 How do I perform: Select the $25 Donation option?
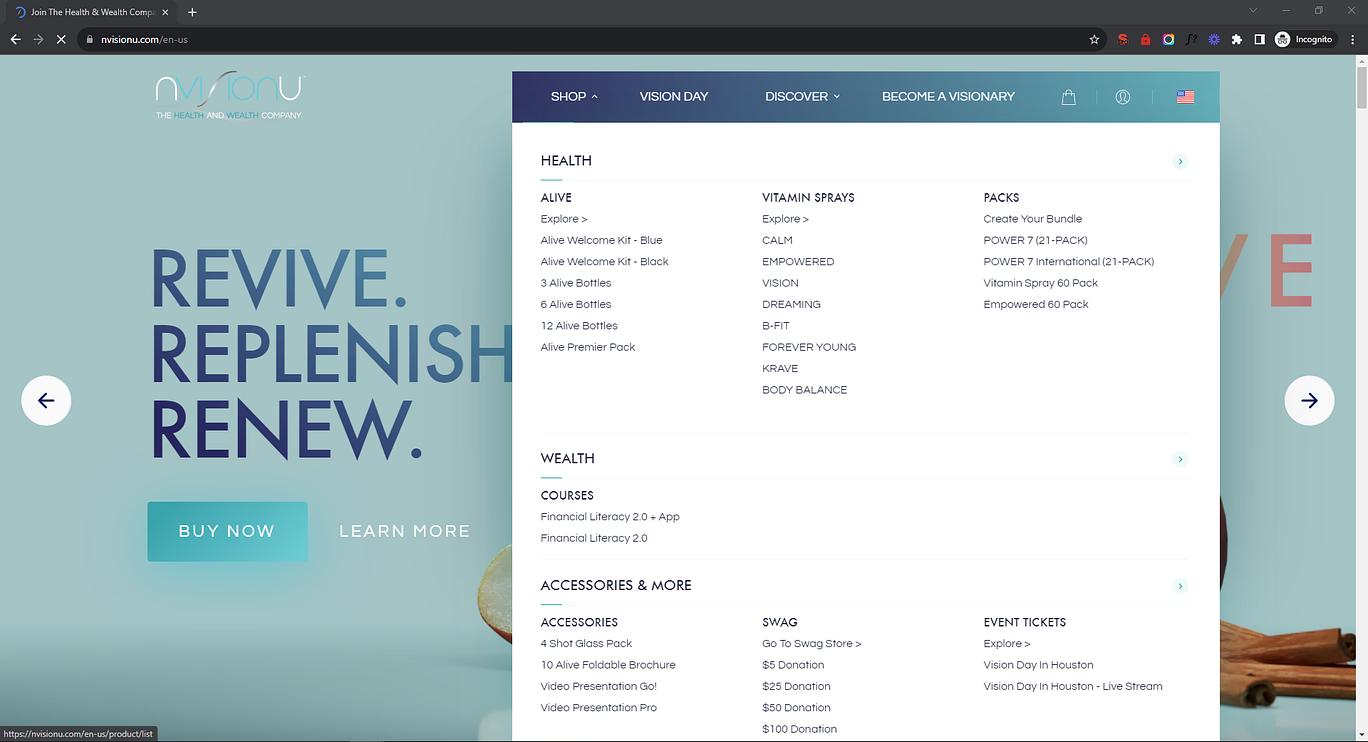tap(796, 687)
